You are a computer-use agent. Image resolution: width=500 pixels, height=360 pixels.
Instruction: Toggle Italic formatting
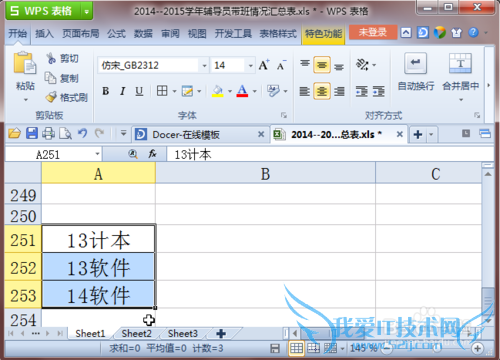pos(123,91)
